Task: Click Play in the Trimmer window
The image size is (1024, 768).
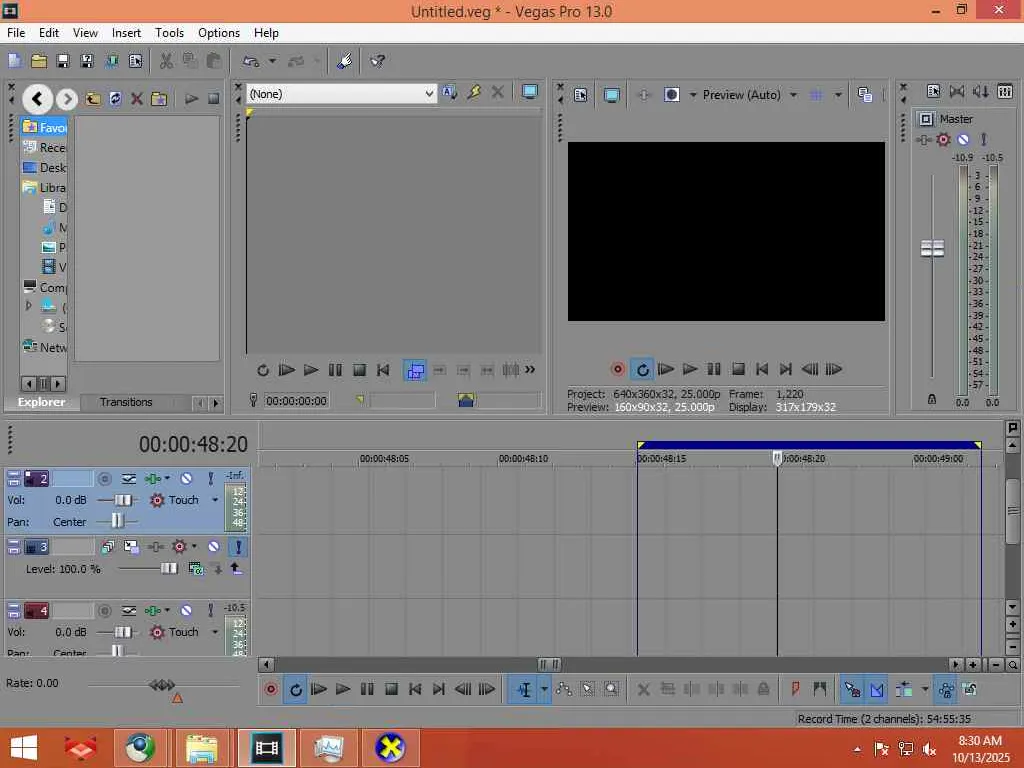Action: 311,370
